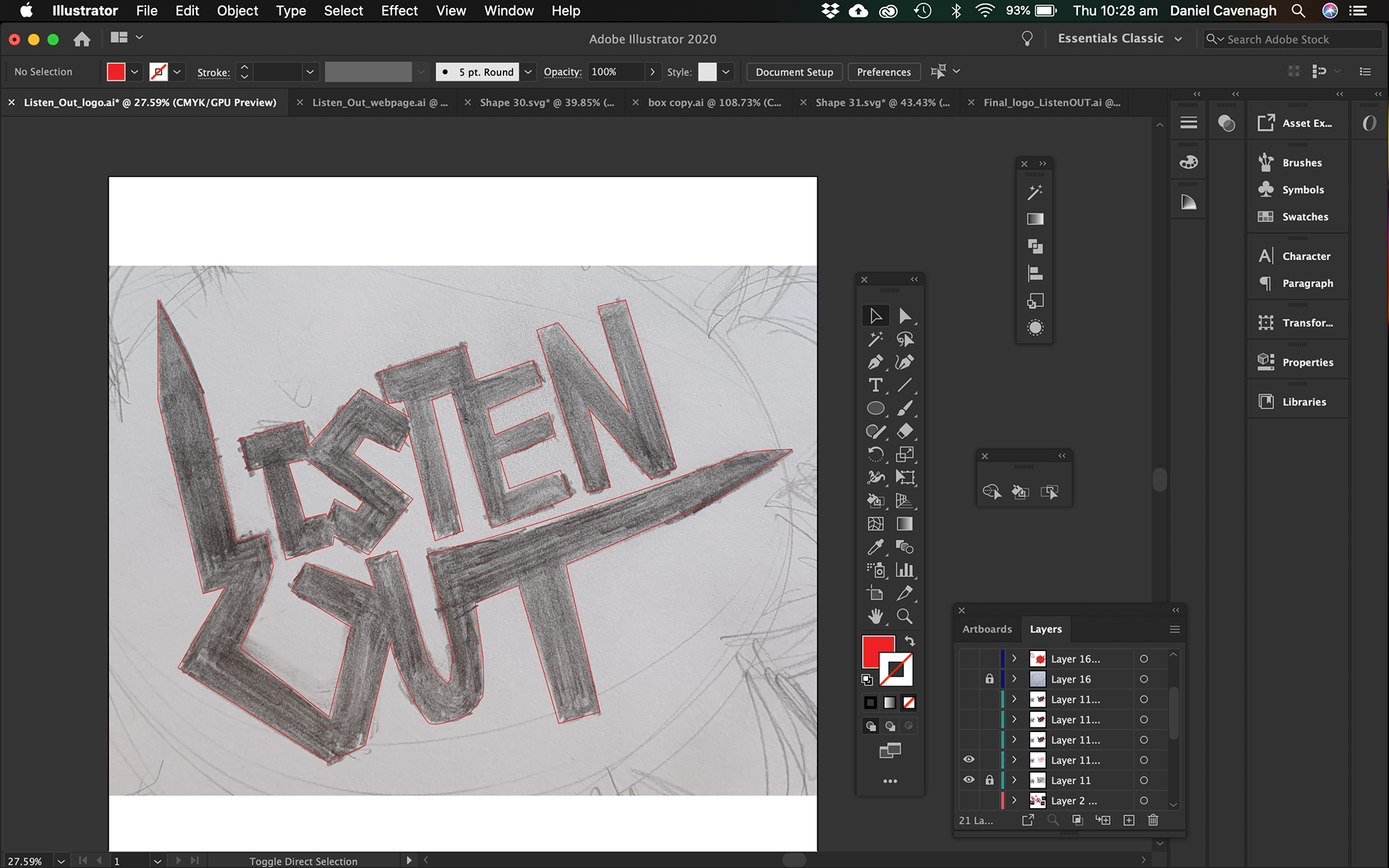Open Edit Toolbar three-dots button
The width and height of the screenshot is (1389, 868).
(890, 781)
